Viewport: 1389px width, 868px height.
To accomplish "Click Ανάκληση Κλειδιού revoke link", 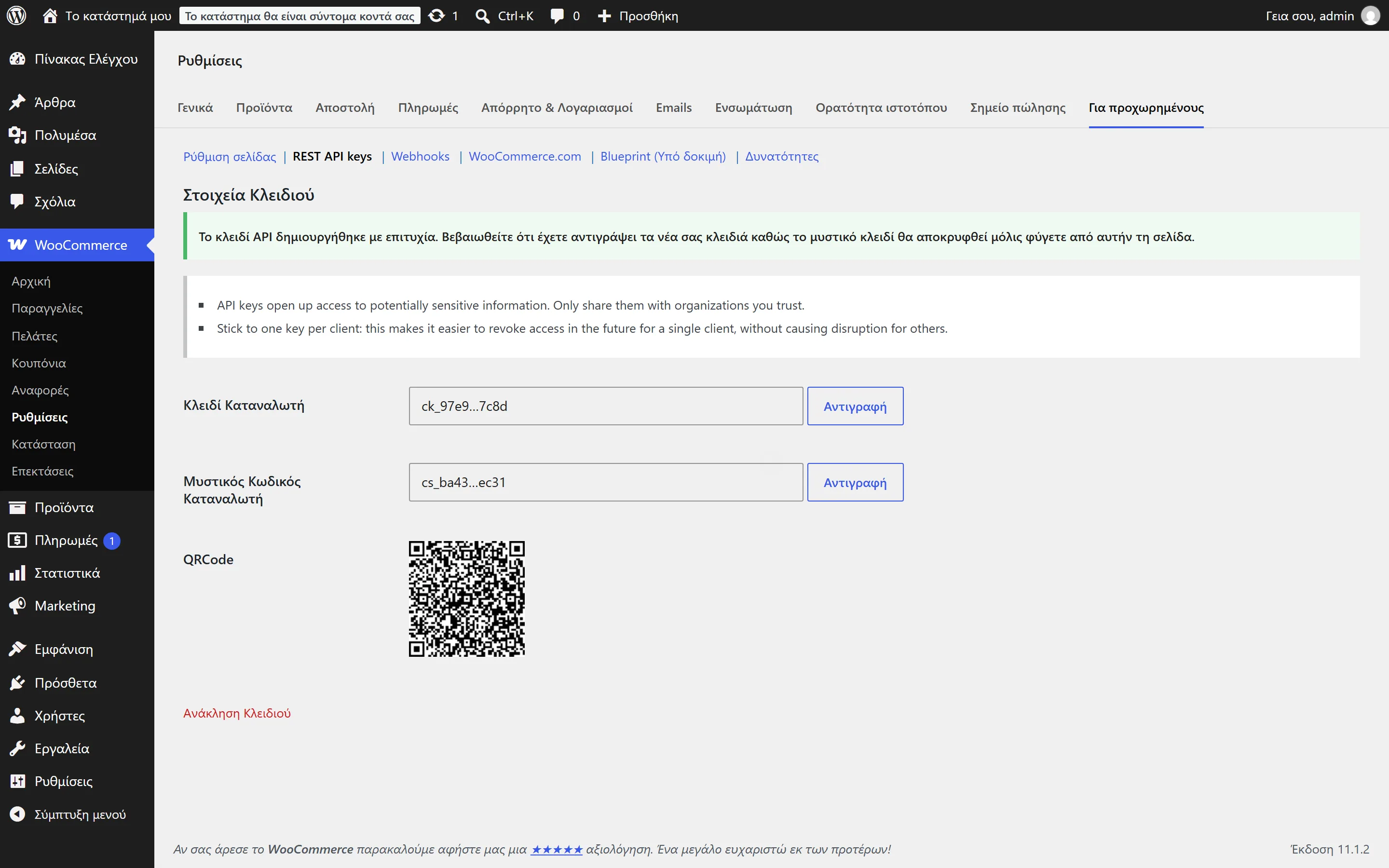I will (x=237, y=713).
